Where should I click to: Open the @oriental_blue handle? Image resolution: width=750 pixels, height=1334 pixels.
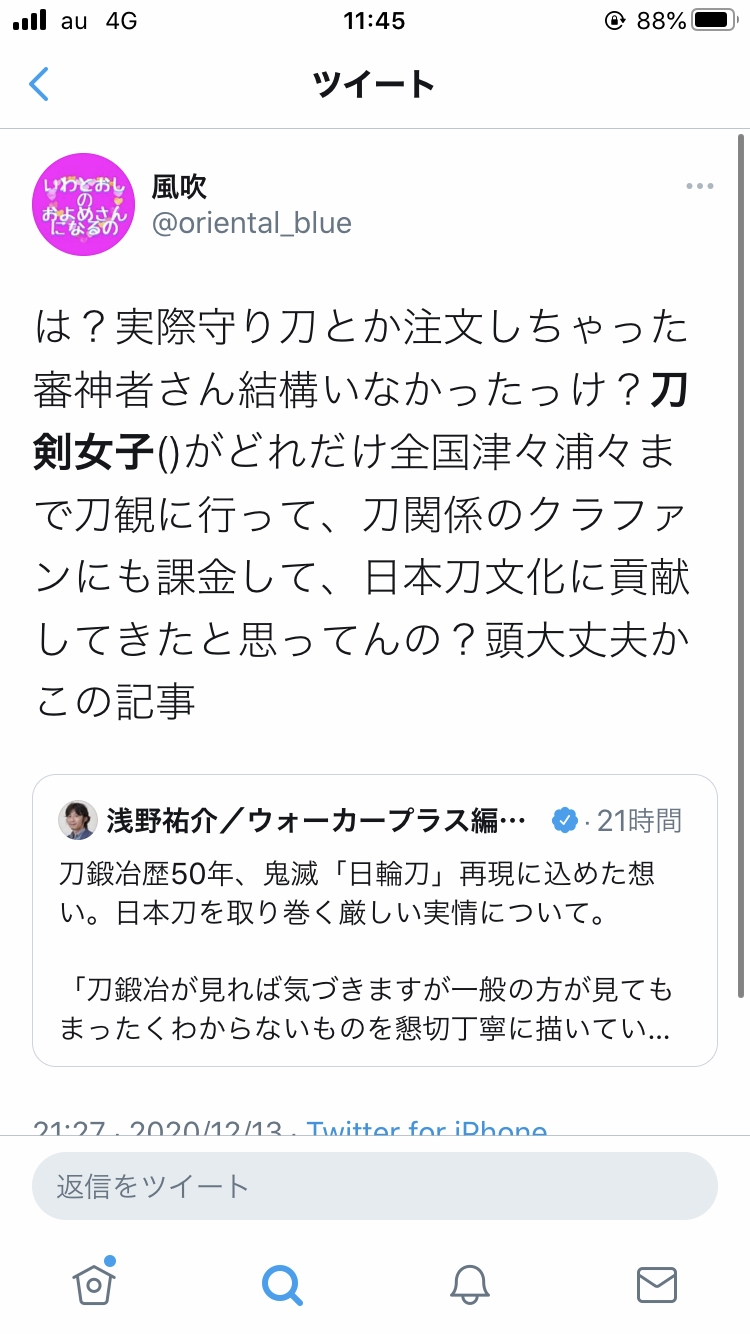(251, 222)
